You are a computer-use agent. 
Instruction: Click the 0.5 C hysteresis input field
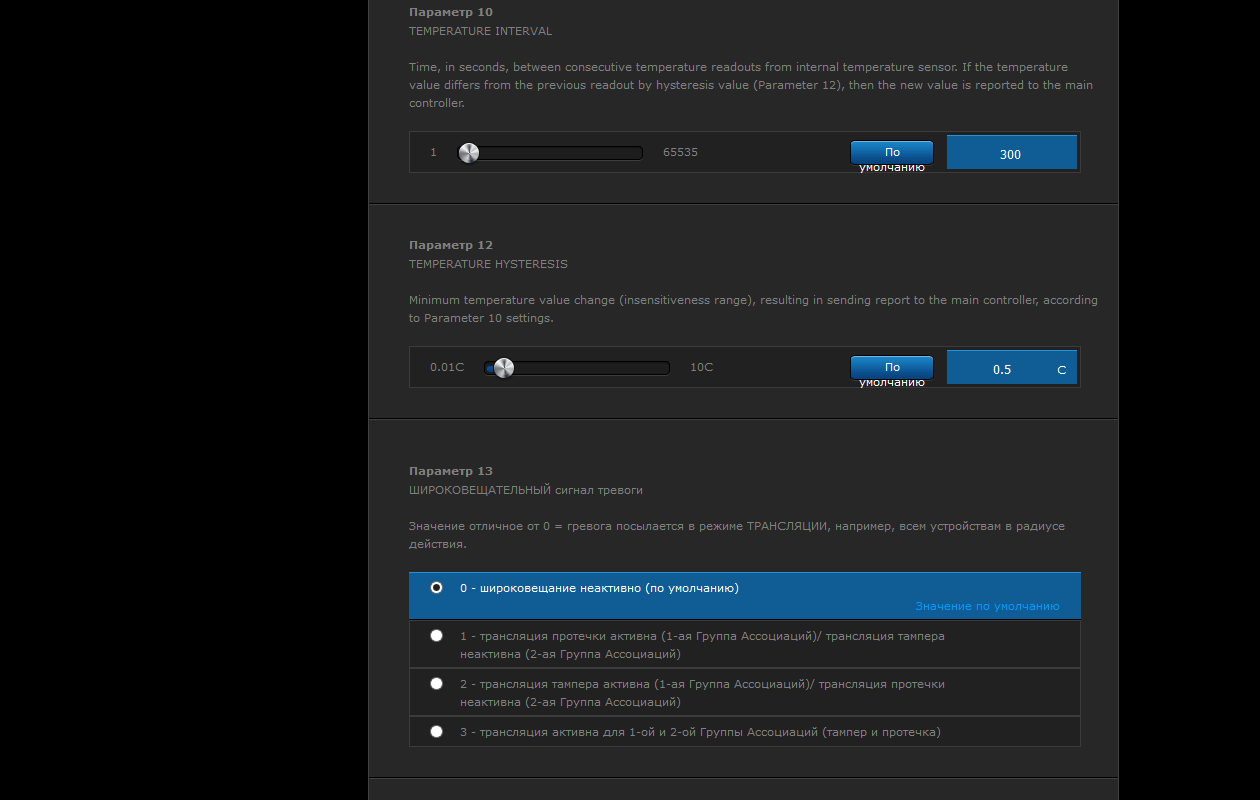pos(1012,368)
